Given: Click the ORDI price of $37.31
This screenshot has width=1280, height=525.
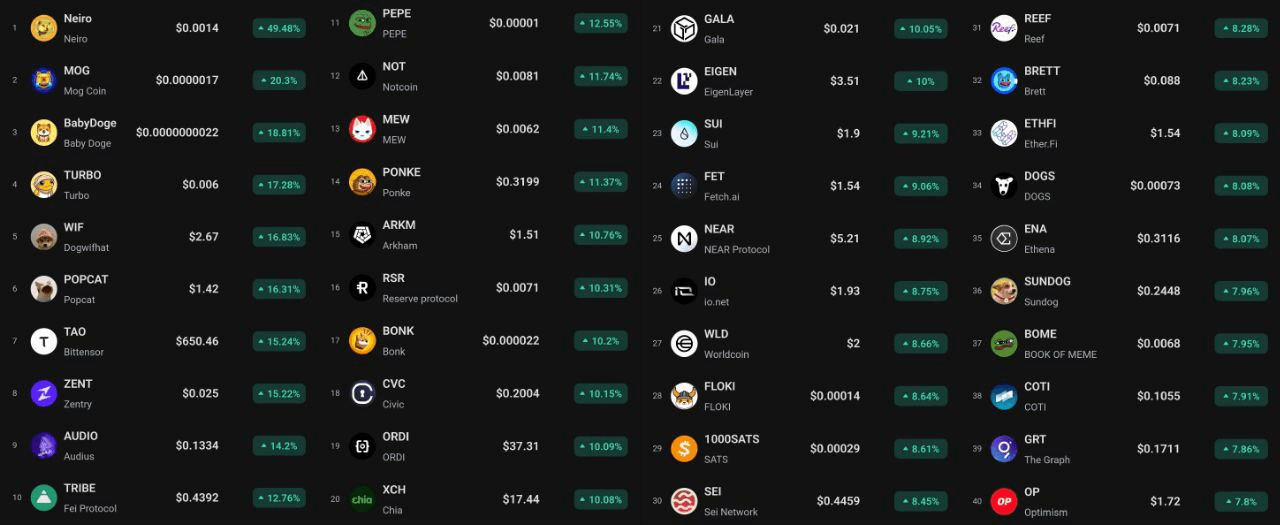Looking at the screenshot, I should point(521,446).
